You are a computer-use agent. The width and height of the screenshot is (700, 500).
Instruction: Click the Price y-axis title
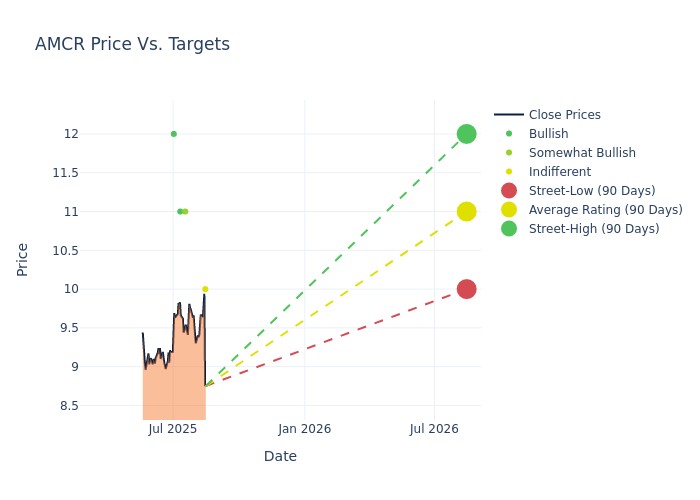[23, 260]
